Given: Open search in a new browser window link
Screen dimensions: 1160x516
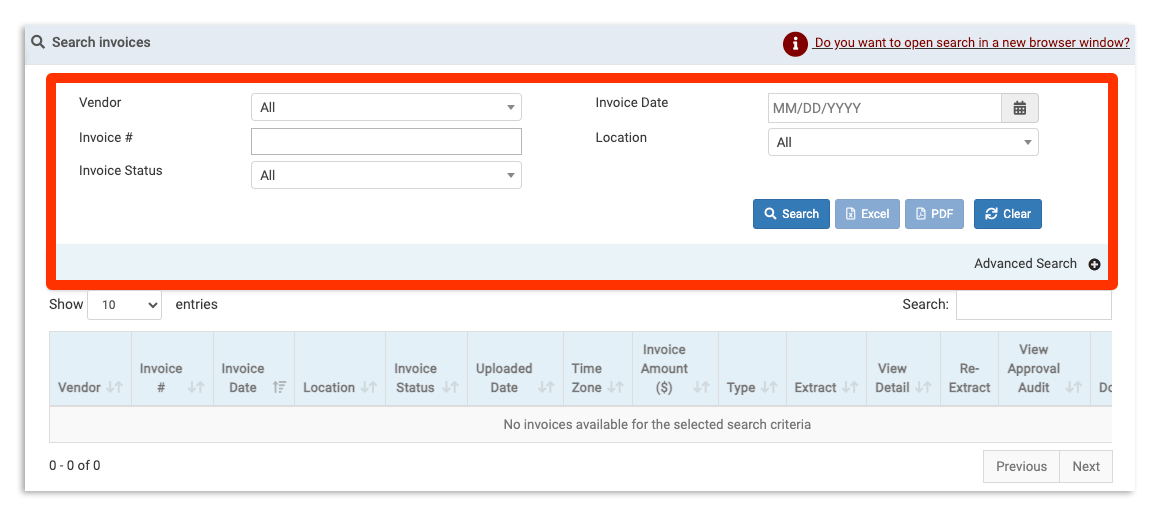Looking at the screenshot, I should [x=971, y=43].
